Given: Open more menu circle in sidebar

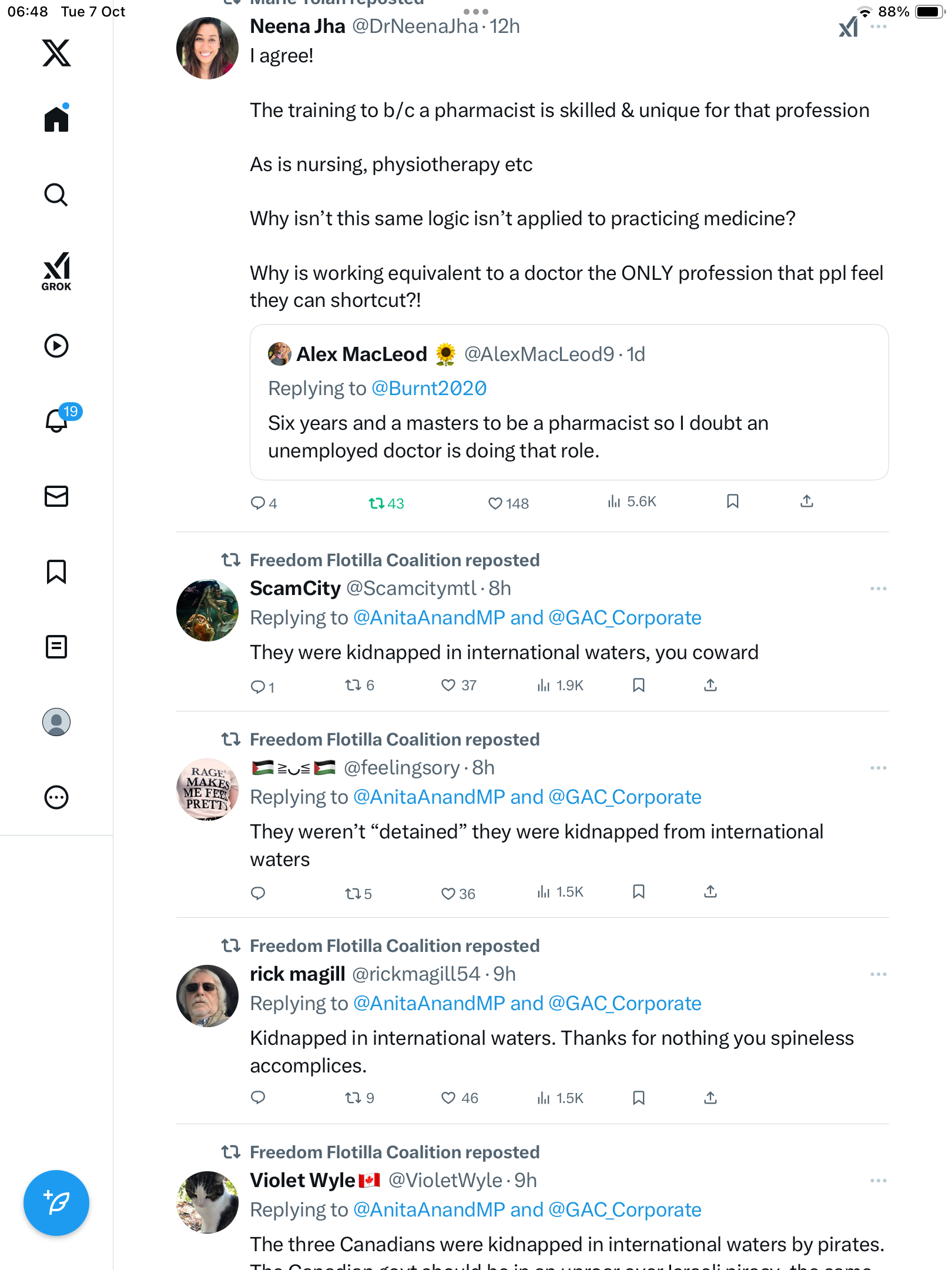Looking at the screenshot, I should [56, 797].
